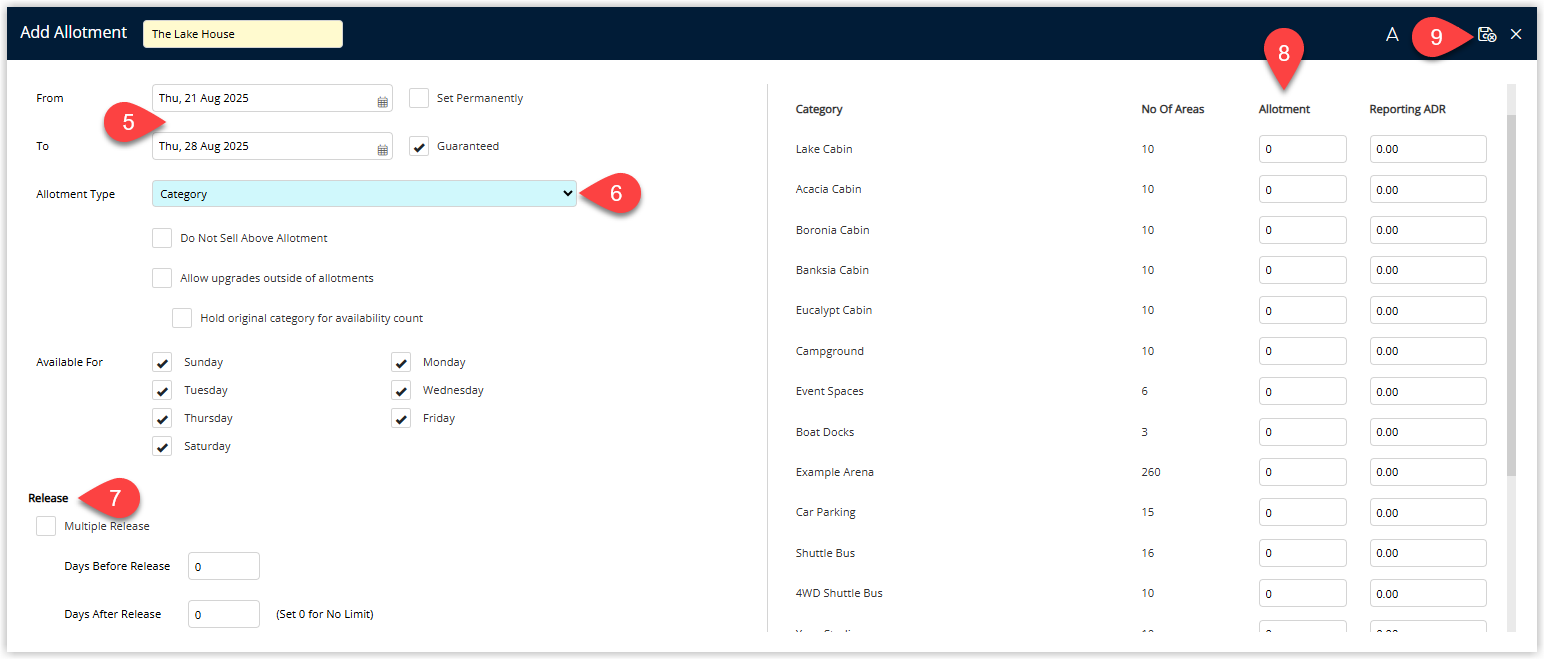Click Car Parking Reporting ADR field
The width and height of the screenshot is (1545, 660).
point(1428,512)
